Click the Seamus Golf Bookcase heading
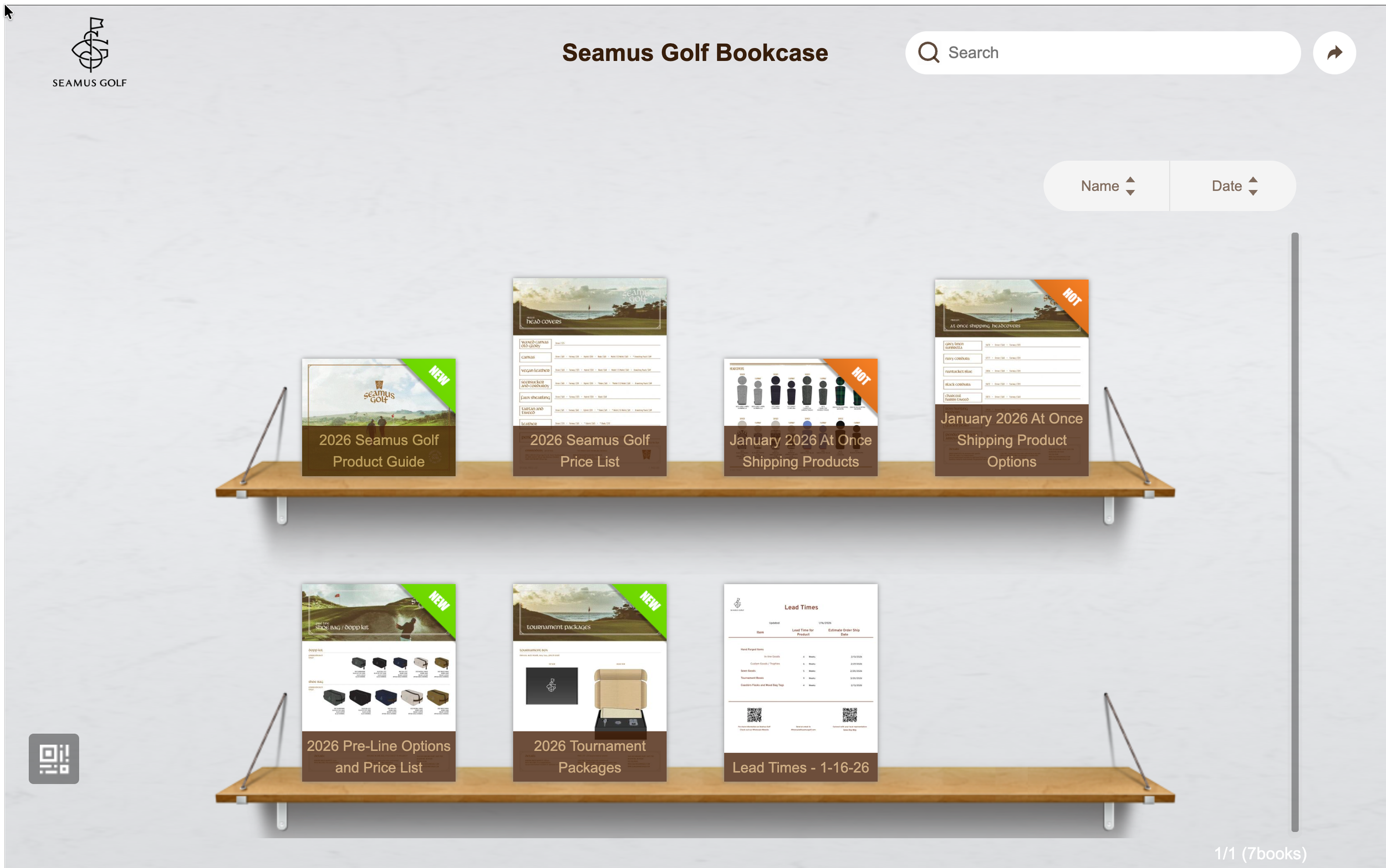This screenshot has height=868, width=1386. point(695,53)
